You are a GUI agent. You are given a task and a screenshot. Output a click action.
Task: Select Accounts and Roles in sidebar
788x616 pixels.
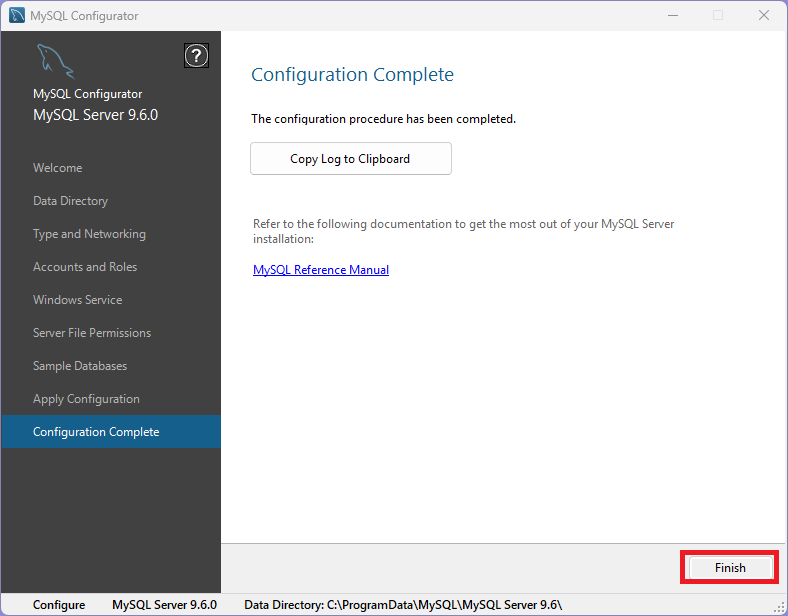pos(85,267)
